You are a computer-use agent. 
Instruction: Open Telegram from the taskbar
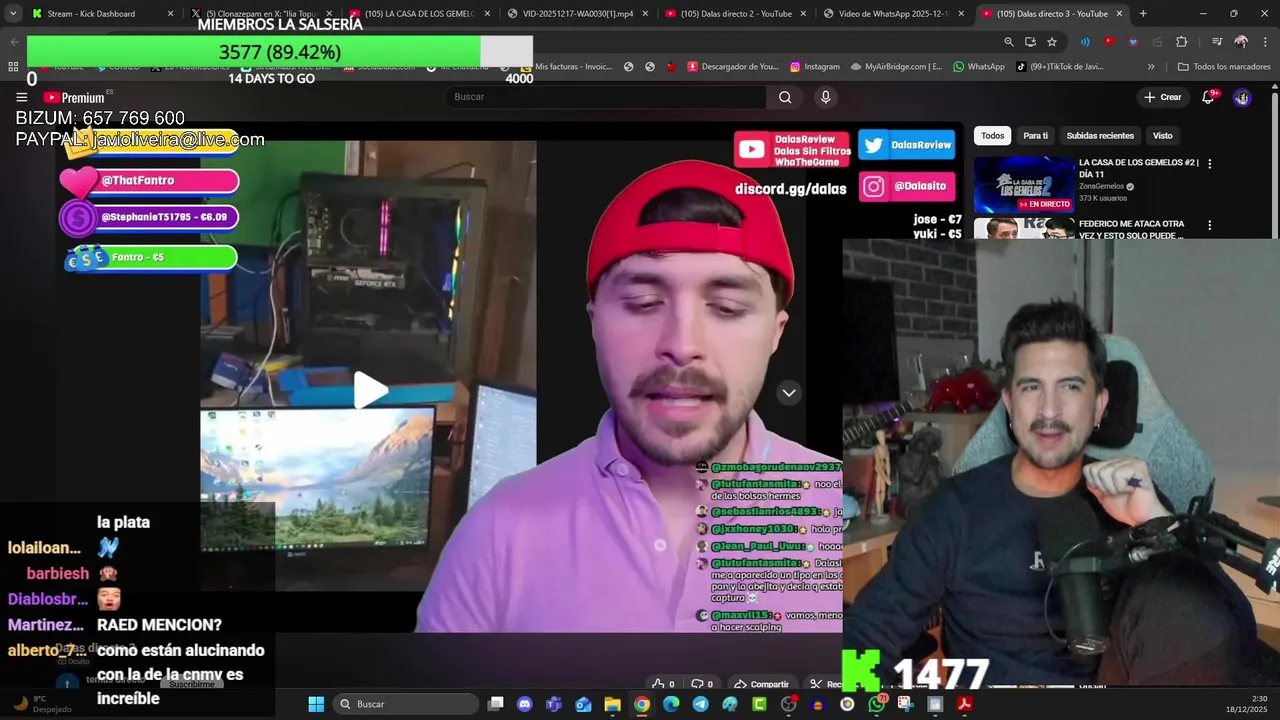700,704
